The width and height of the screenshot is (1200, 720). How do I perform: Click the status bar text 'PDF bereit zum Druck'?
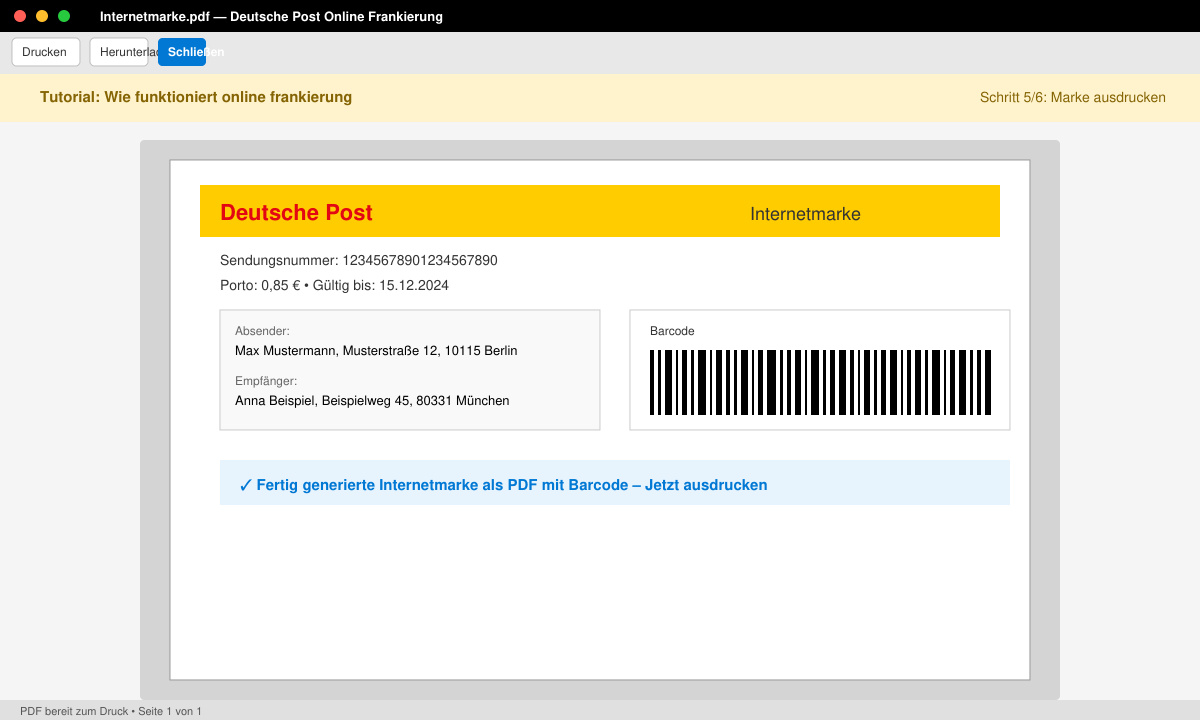click(x=111, y=711)
